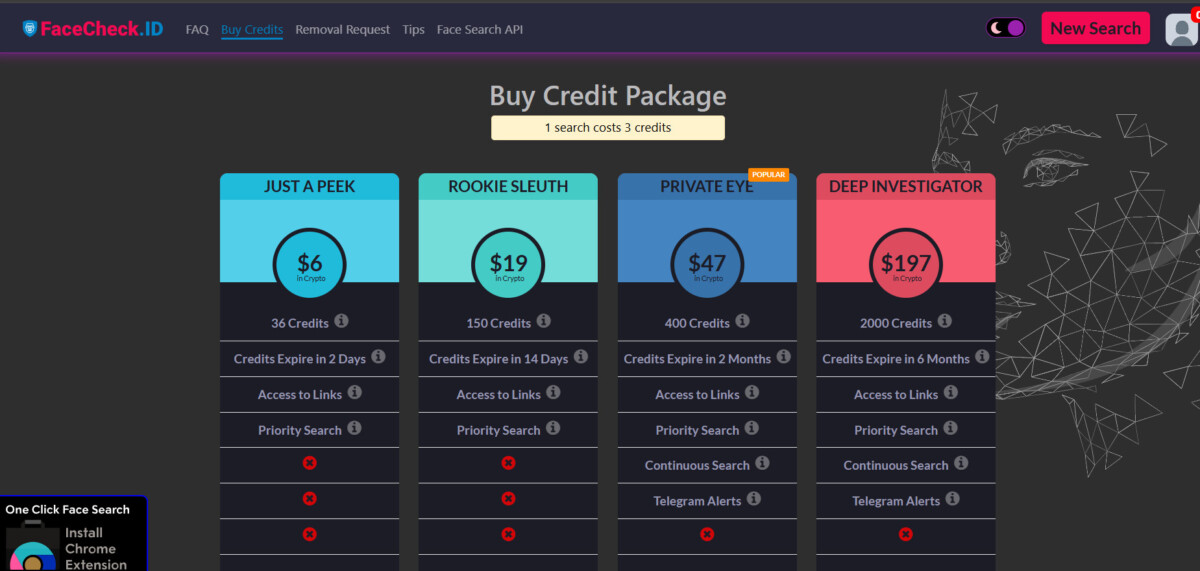The width and height of the screenshot is (1200, 571).
Task: Click info icon beside 150 Credits
Action: click(543, 321)
